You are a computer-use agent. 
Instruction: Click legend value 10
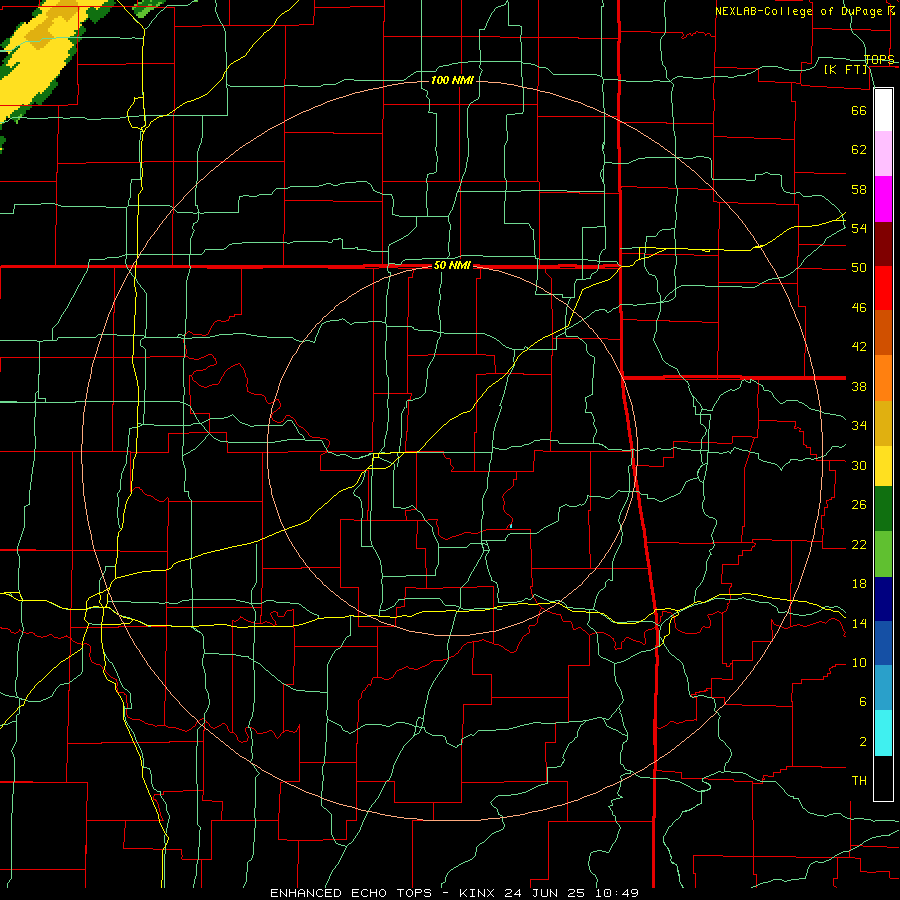(859, 663)
